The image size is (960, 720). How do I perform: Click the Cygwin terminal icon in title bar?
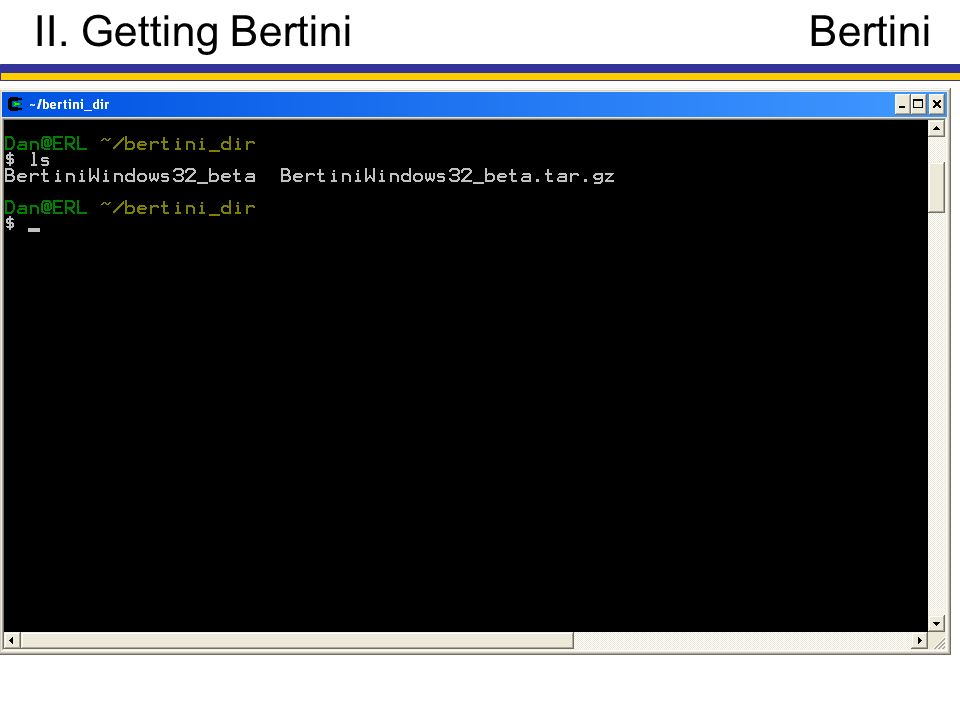coord(15,104)
